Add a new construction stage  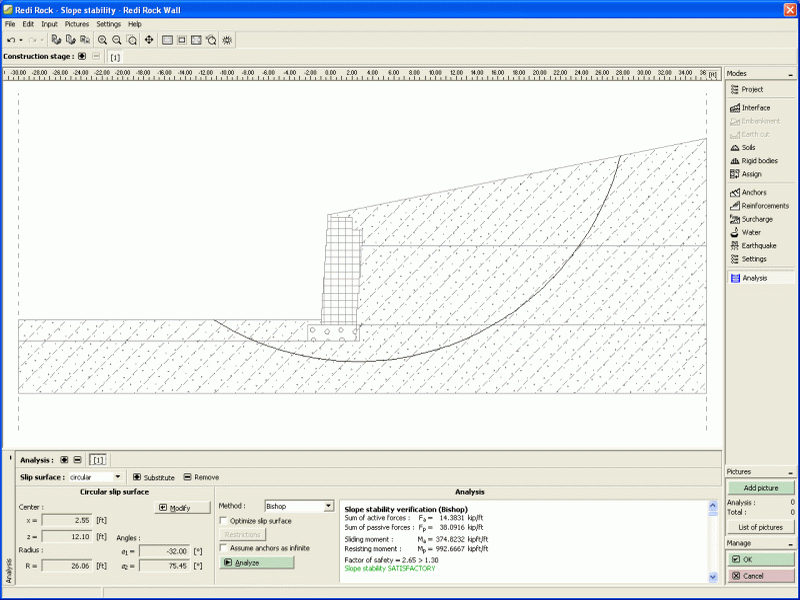point(82,56)
